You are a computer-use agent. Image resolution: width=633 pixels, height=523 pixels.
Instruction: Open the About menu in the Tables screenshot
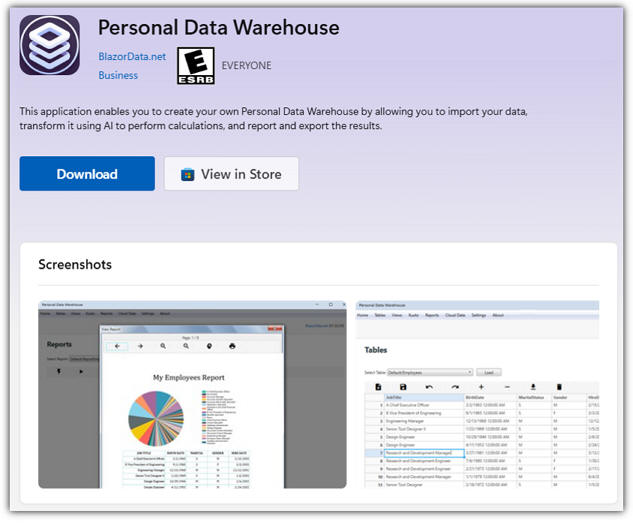[x=498, y=315]
